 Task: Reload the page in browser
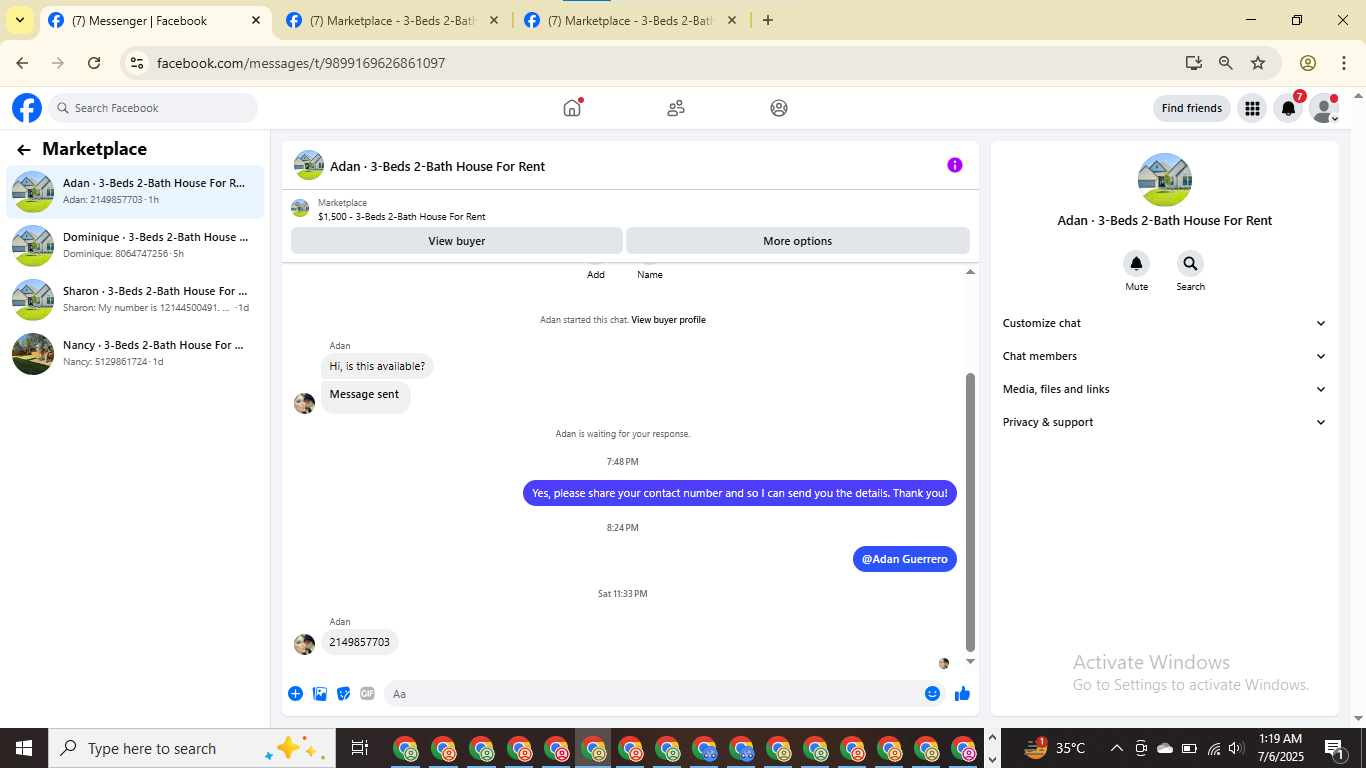coord(94,63)
